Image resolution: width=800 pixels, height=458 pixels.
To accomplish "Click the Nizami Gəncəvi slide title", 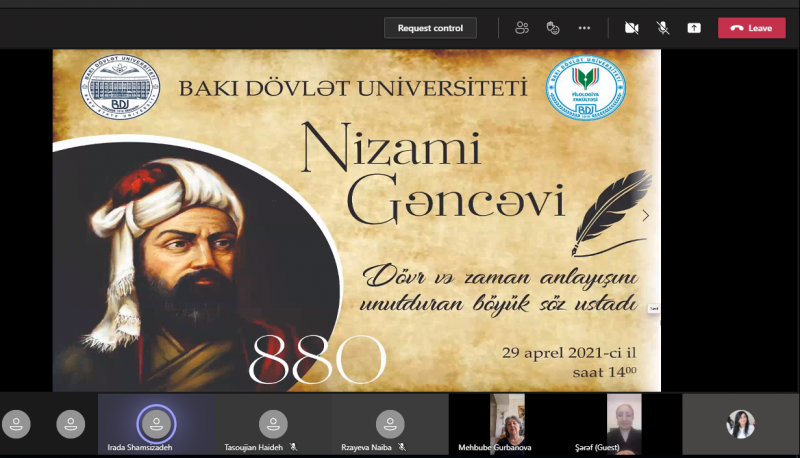I will 434,174.
